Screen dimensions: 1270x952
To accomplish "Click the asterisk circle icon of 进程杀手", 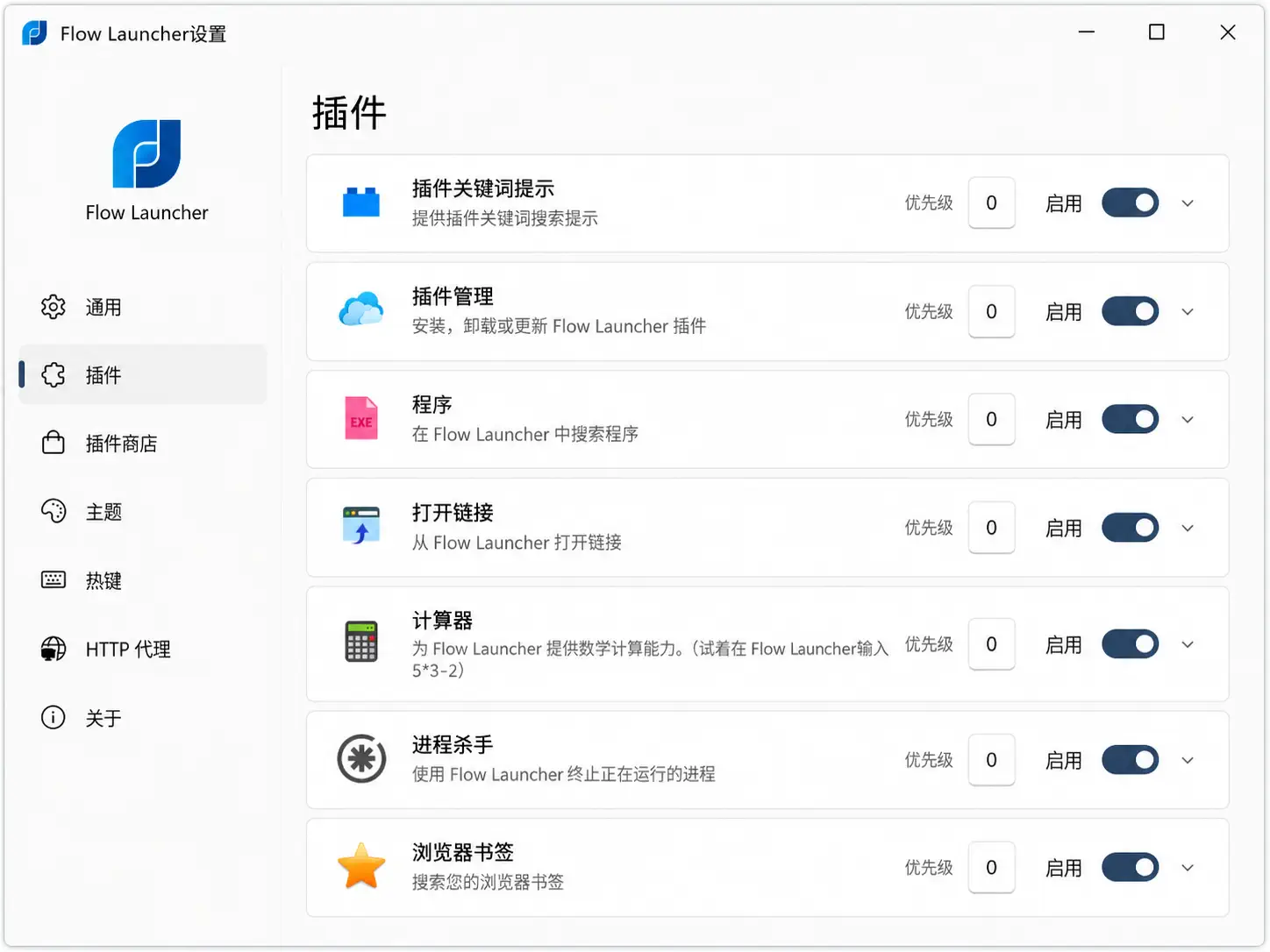I will click(361, 759).
